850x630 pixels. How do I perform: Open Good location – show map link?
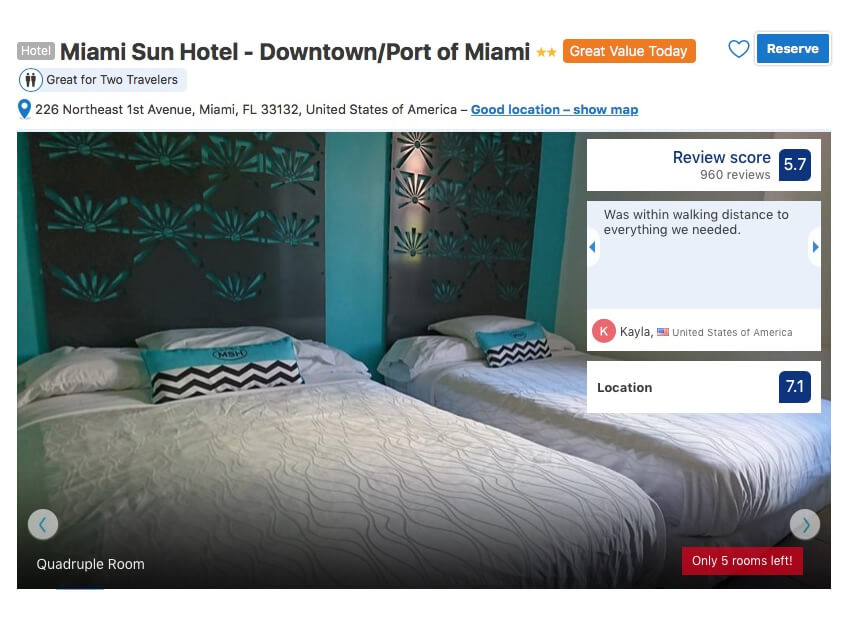click(x=554, y=110)
